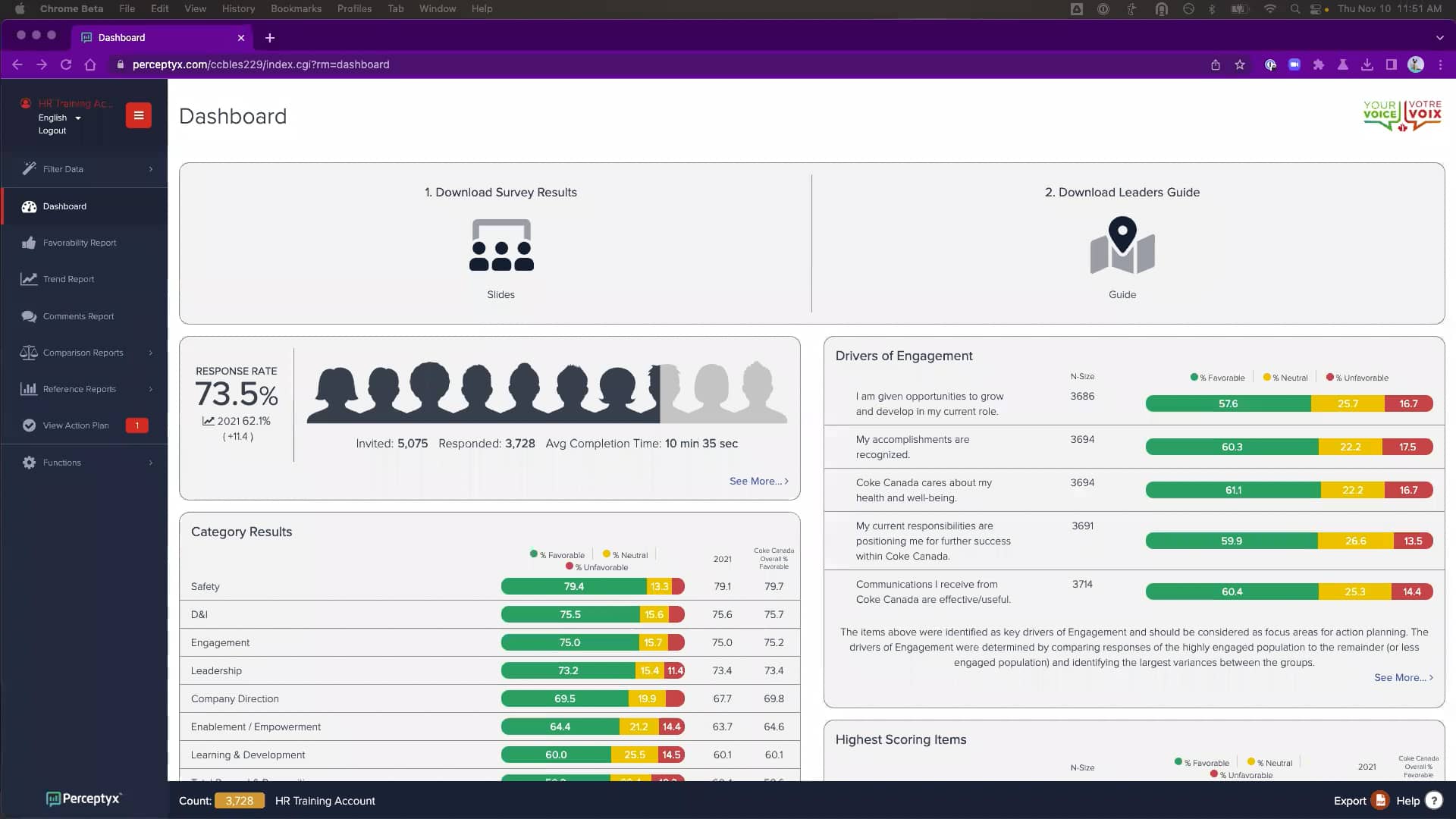This screenshot has width=1456, height=819.
Task: Open Functions using the gear icon
Action: point(28,462)
